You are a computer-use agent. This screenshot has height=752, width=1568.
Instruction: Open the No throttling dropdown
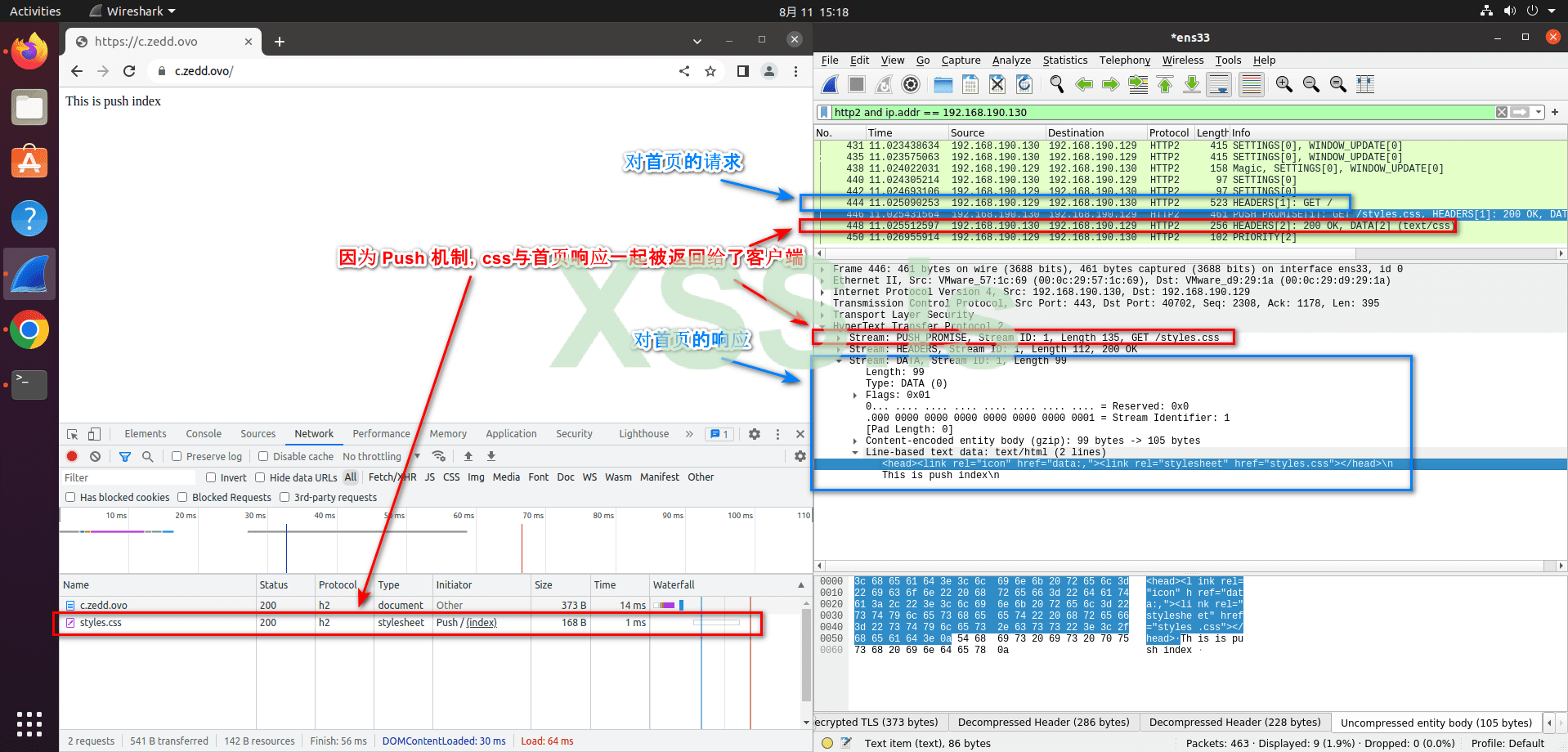[380, 456]
